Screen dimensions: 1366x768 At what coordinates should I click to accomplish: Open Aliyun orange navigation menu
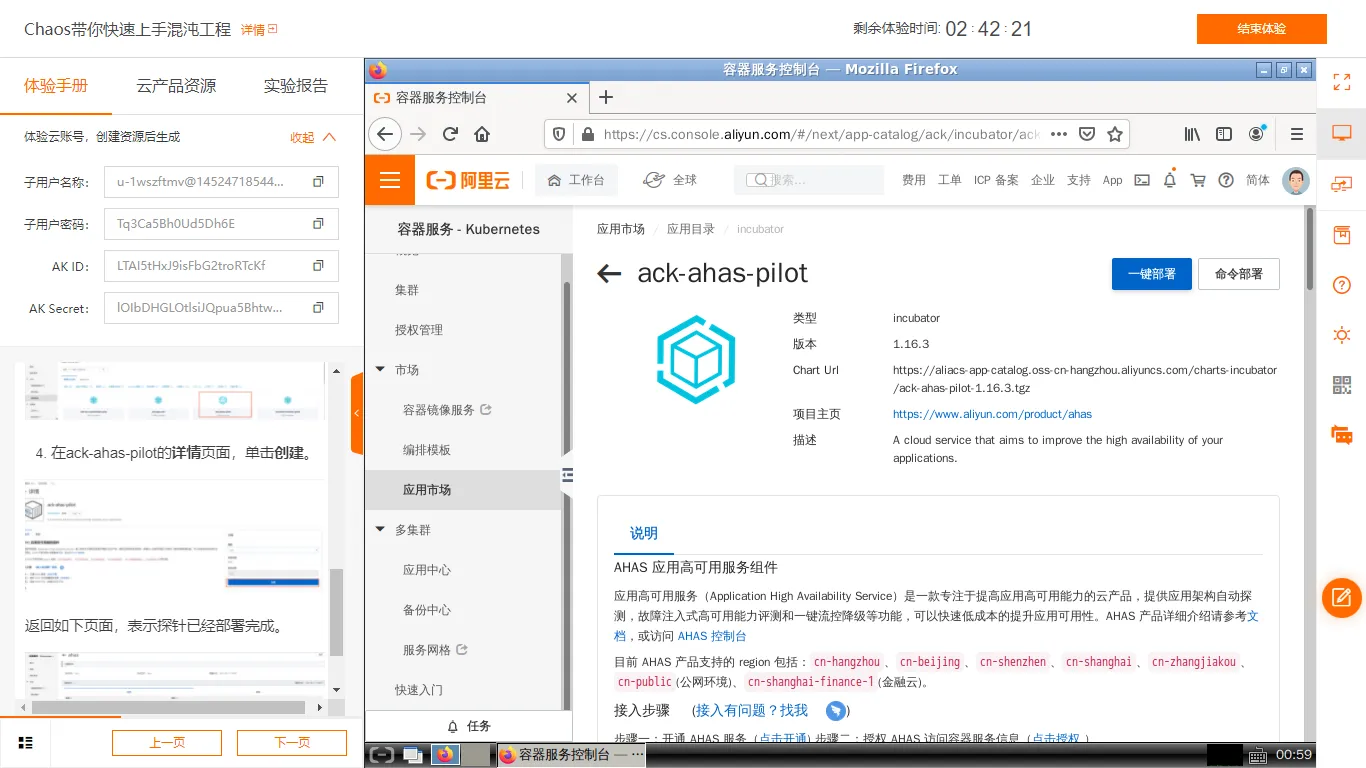(390, 180)
